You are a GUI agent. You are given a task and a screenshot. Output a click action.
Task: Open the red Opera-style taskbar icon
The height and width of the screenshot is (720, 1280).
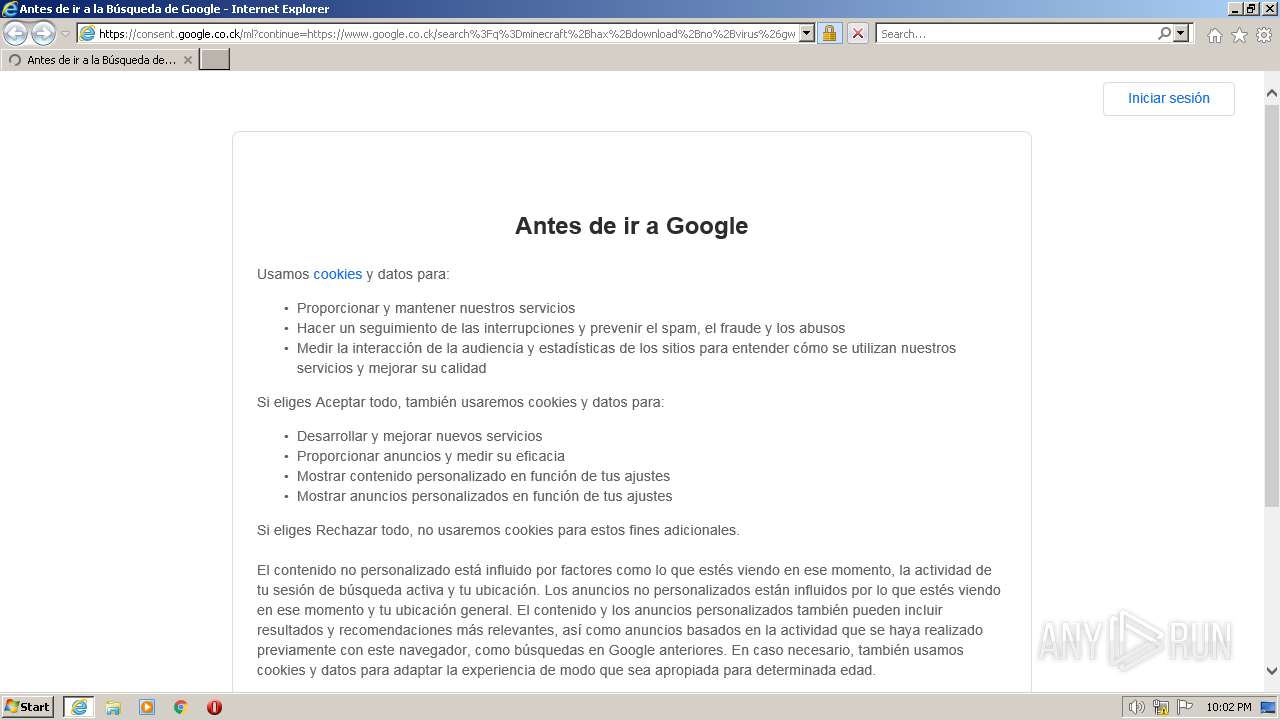pos(214,707)
